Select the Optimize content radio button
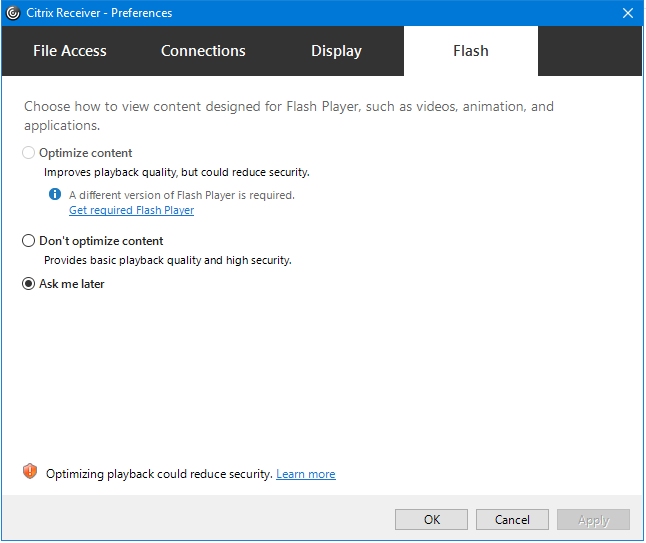Viewport: 646px width, 543px height. point(28,153)
